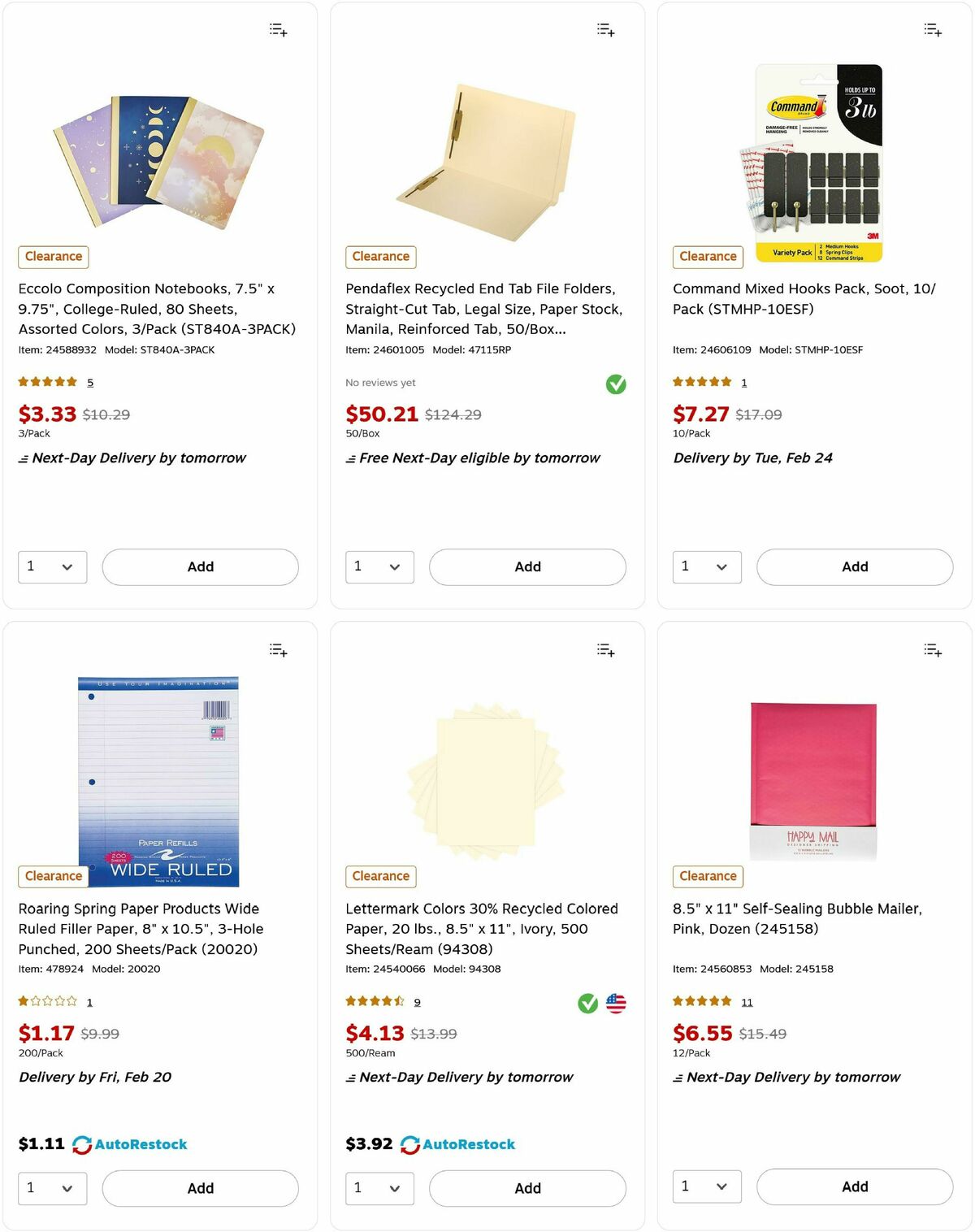Open the 5 reviews link for Eccolo notebooks

pos(89,382)
